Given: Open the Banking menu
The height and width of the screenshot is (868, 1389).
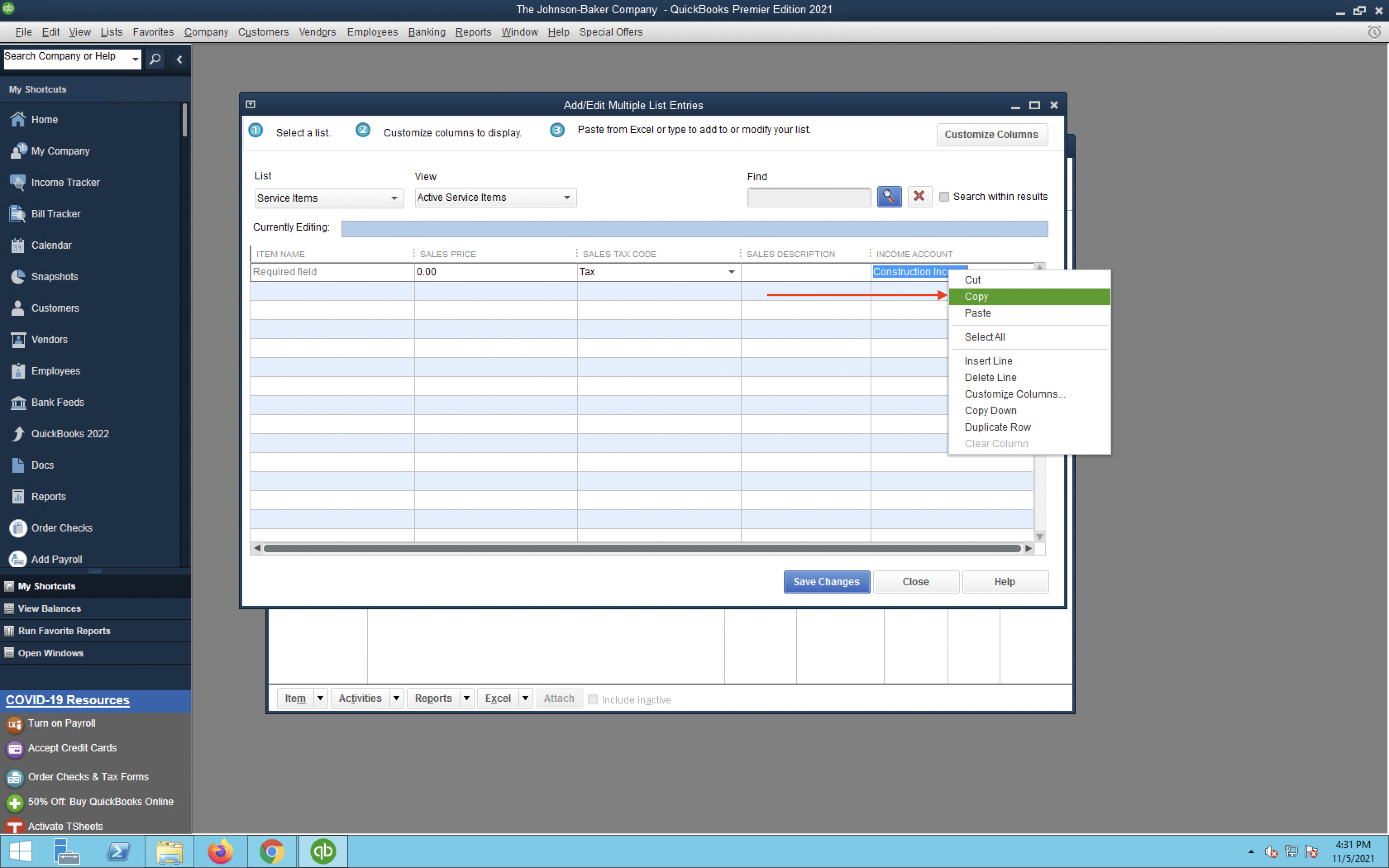Looking at the screenshot, I should [427, 32].
